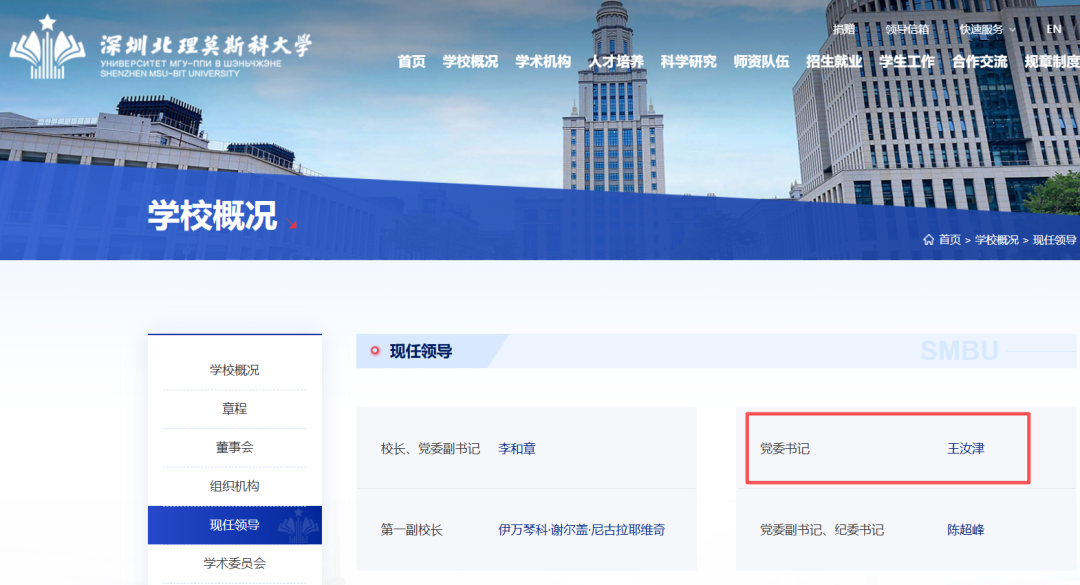Open profile of 李和章
Image resolution: width=1080 pixels, height=585 pixels.
(517, 449)
